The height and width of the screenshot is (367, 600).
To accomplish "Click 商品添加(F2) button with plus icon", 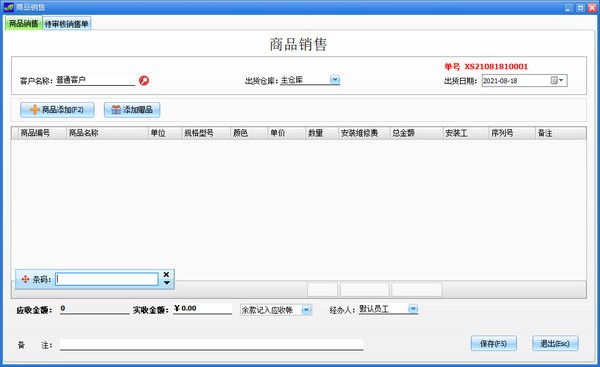I will (x=57, y=110).
